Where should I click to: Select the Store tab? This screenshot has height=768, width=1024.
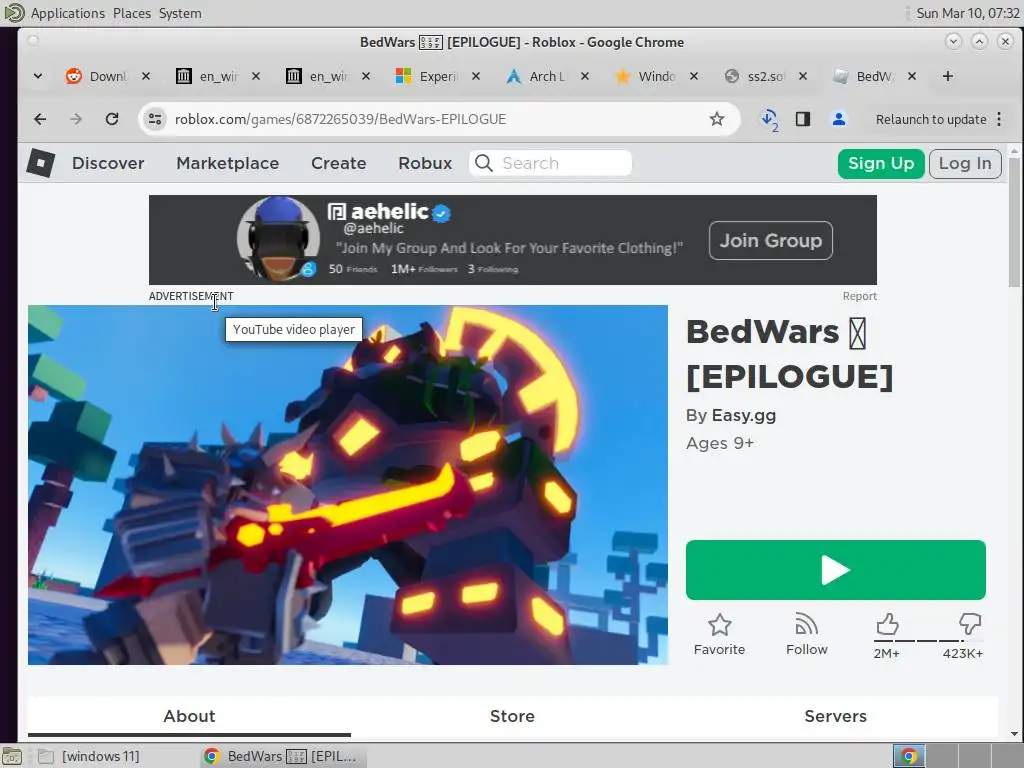[512, 716]
